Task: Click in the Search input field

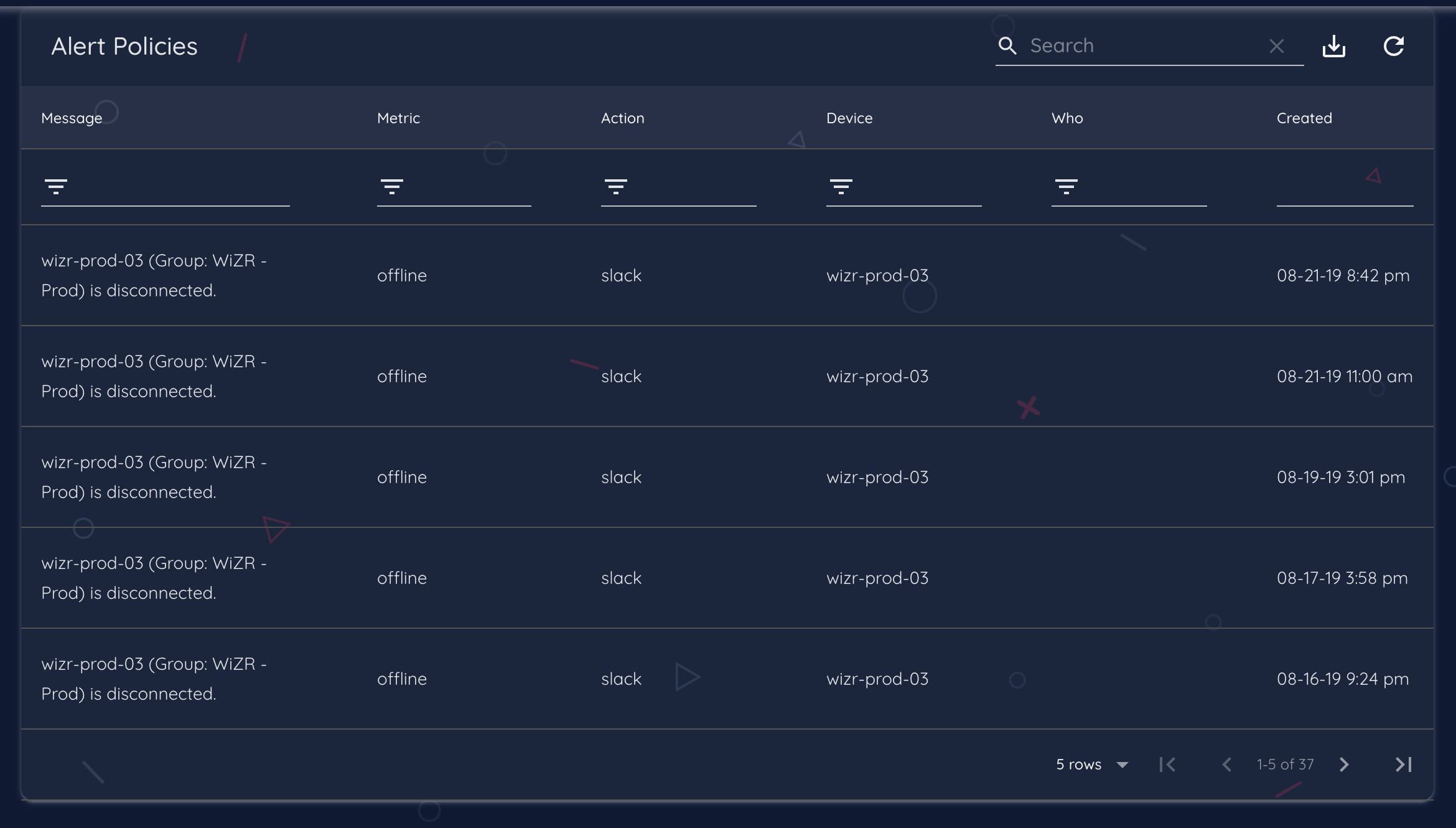Action: [x=1145, y=46]
